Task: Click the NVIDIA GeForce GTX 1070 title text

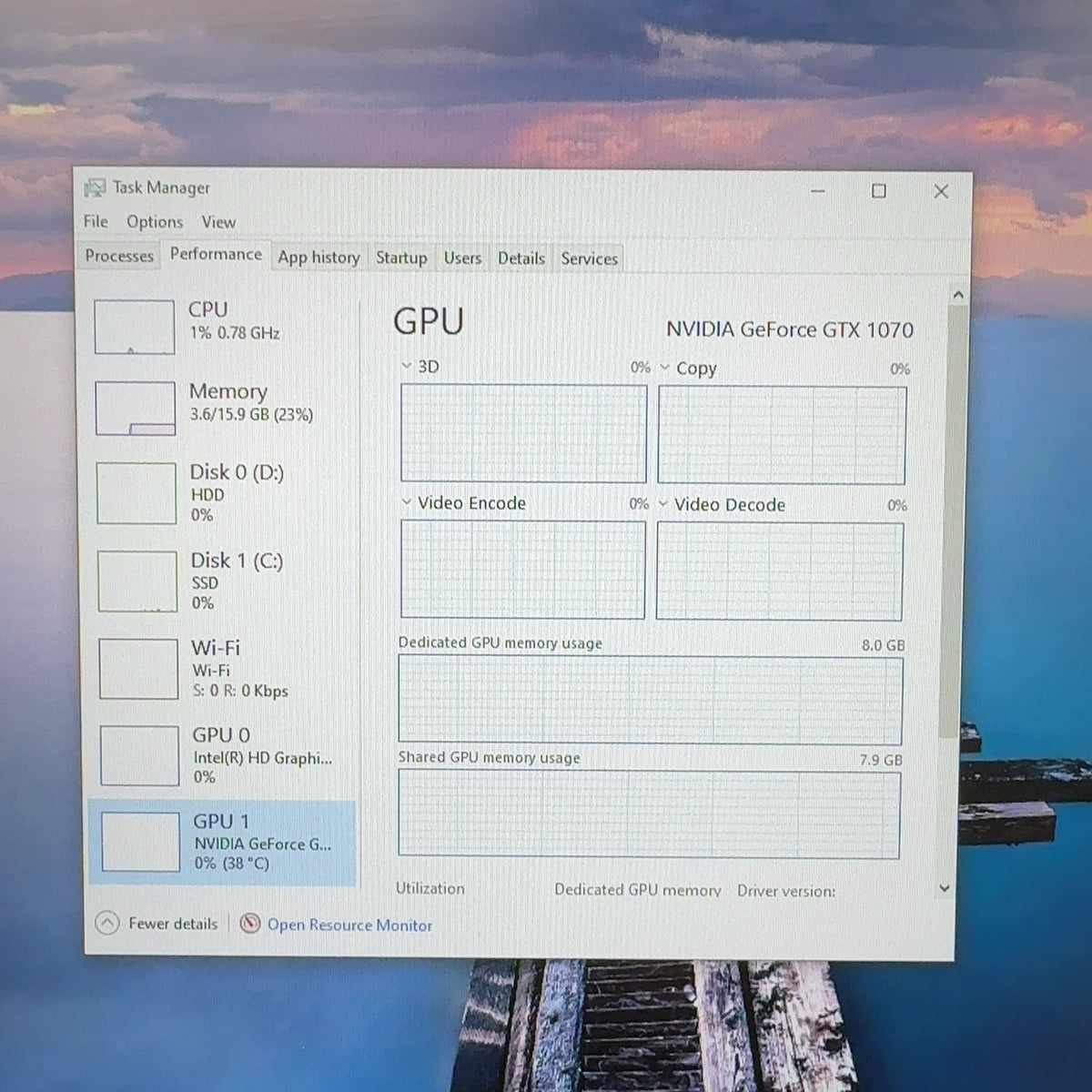Action: pos(790,329)
